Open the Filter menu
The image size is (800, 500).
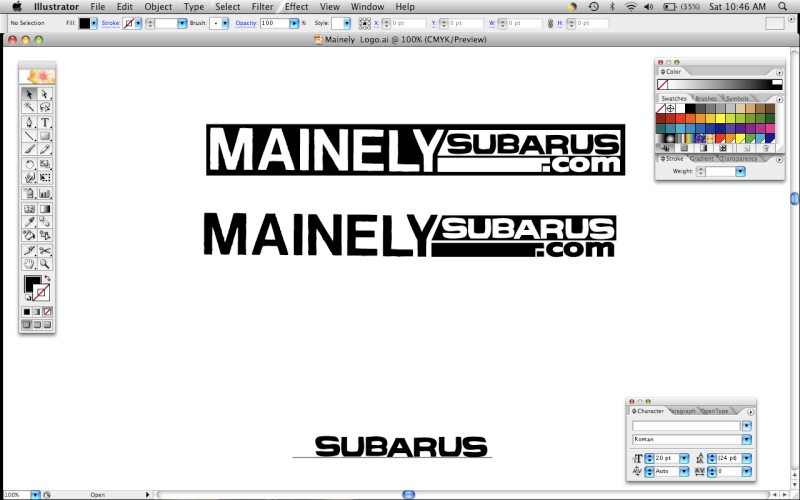pos(262,7)
